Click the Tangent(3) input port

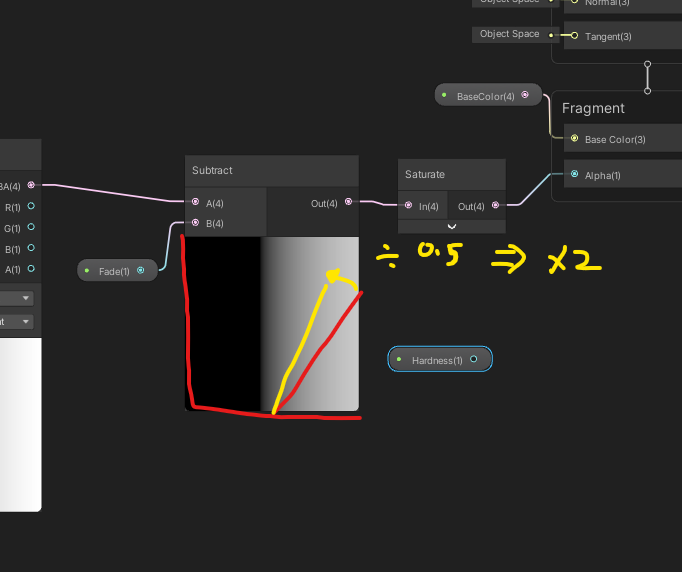[575, 35]
